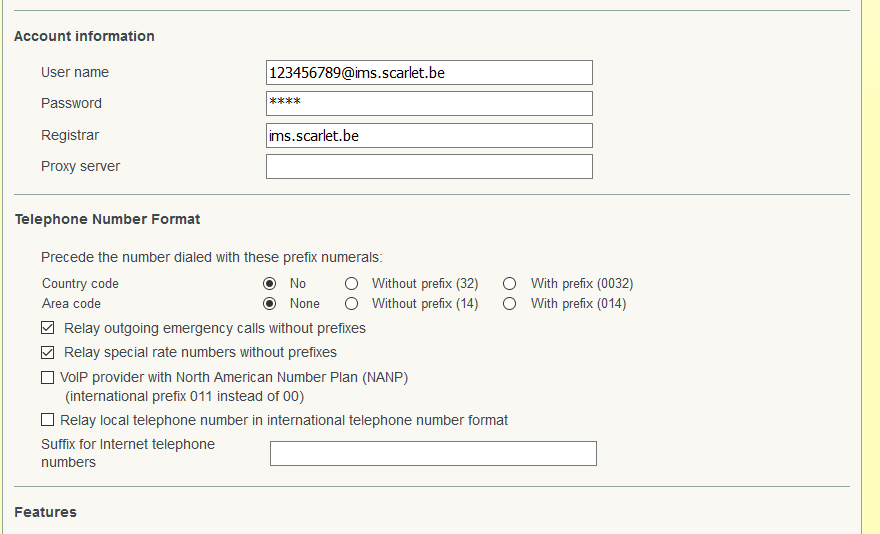Click the Registrar text box
880x534 pixels.
click(x=429, y=136)
